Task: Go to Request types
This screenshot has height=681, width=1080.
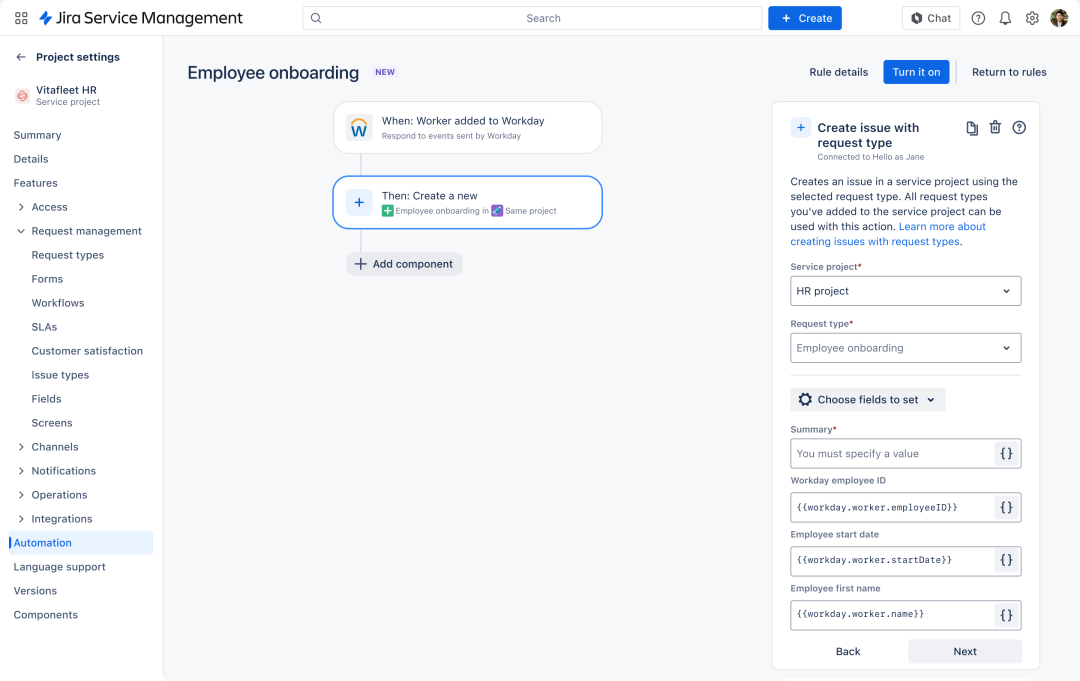Action: tap(68, 255)
